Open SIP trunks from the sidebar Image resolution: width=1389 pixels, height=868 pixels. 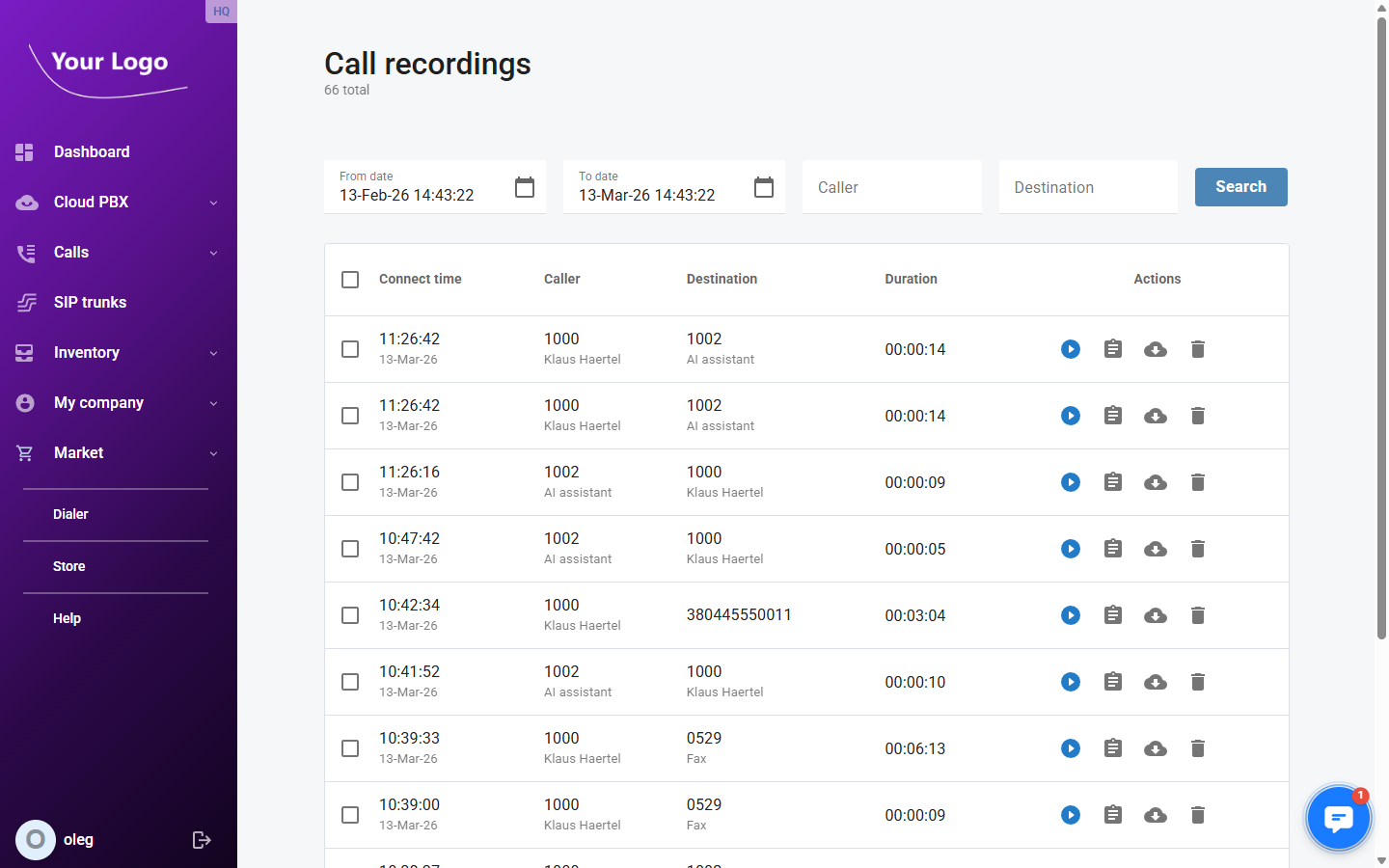91,302
